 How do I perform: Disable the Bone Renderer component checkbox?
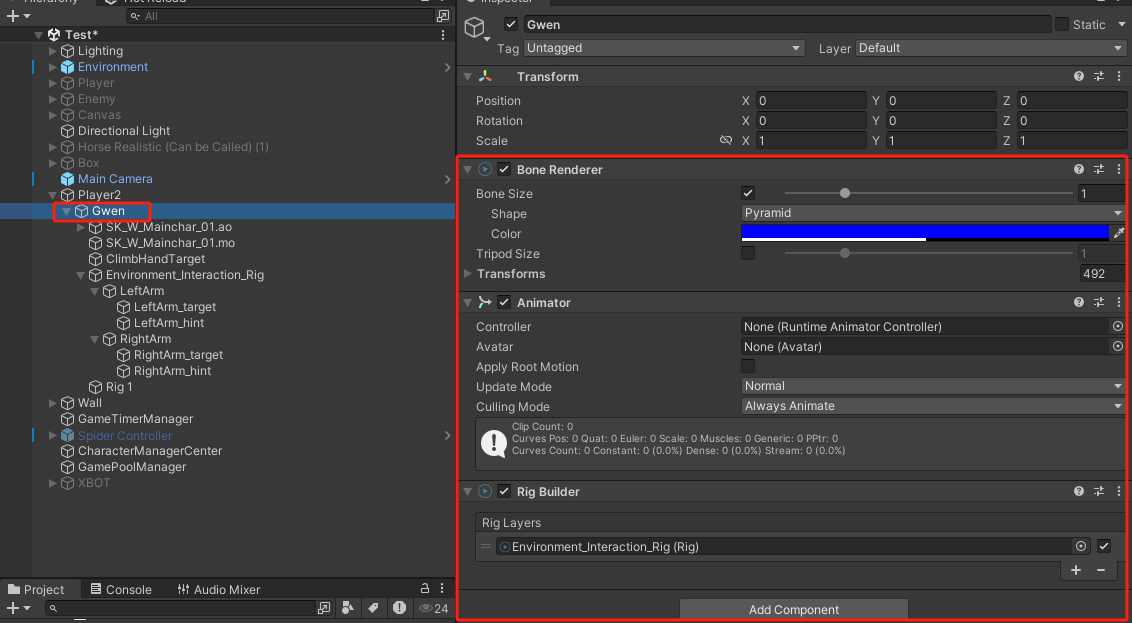pos(504,170)
